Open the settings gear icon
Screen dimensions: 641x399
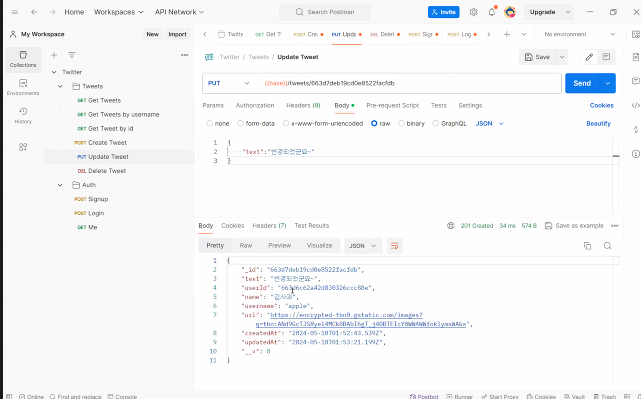(x=473, y=12)
